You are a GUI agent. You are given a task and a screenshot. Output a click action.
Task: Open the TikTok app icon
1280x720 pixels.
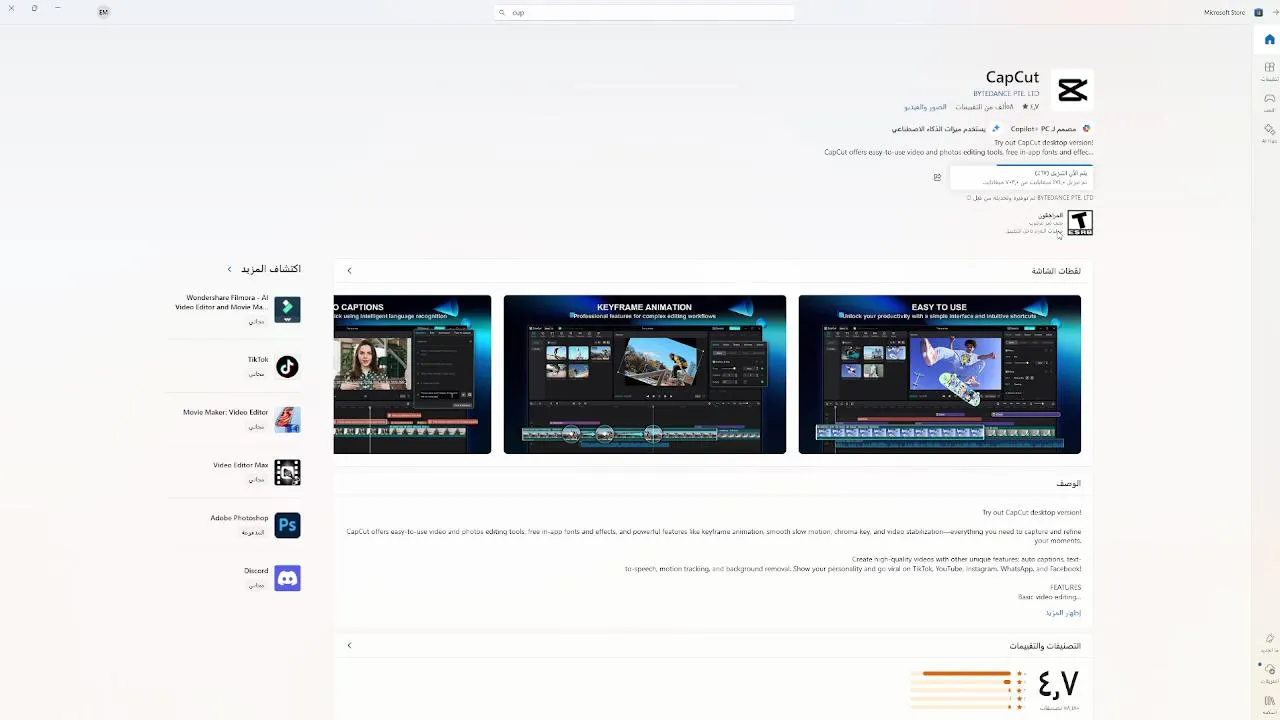point(287,367)
